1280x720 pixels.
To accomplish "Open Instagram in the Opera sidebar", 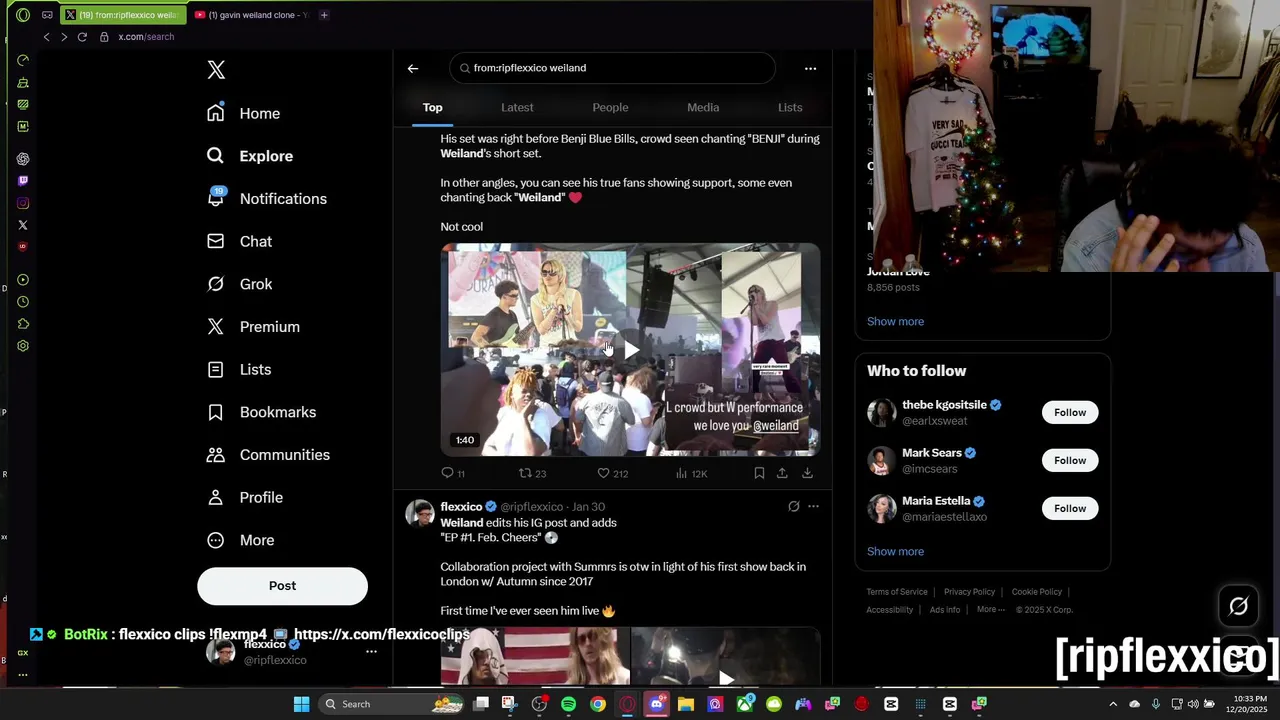I will tap(23, 203).
